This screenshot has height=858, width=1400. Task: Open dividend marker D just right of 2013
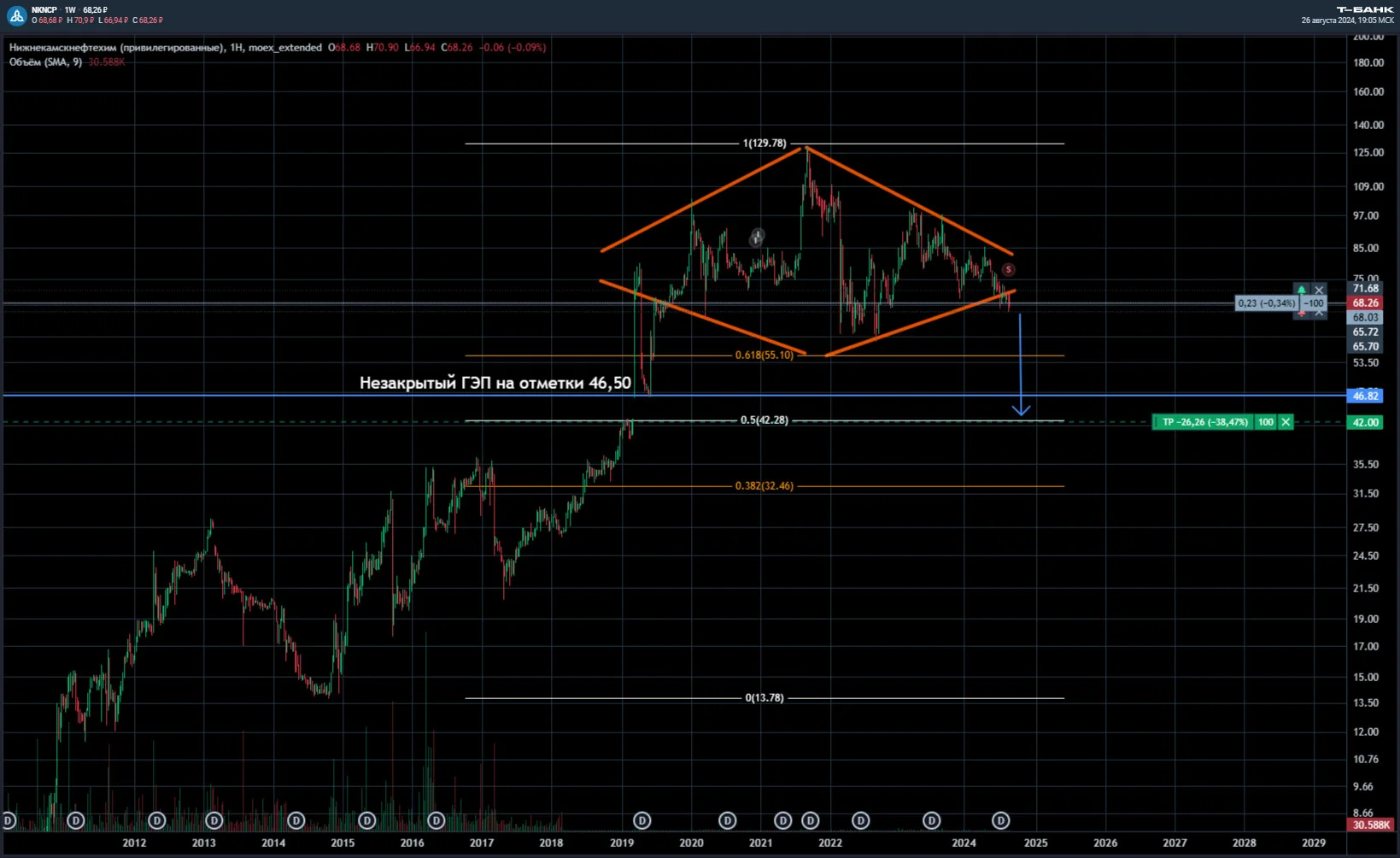pos(214,820)
